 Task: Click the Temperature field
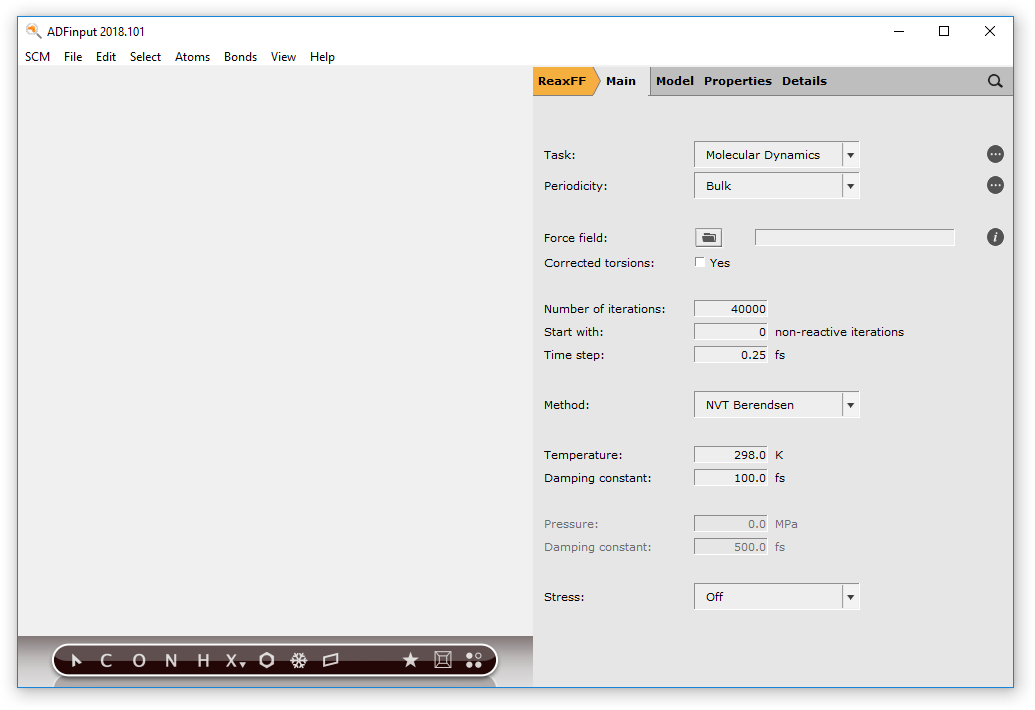click(731, 455)
